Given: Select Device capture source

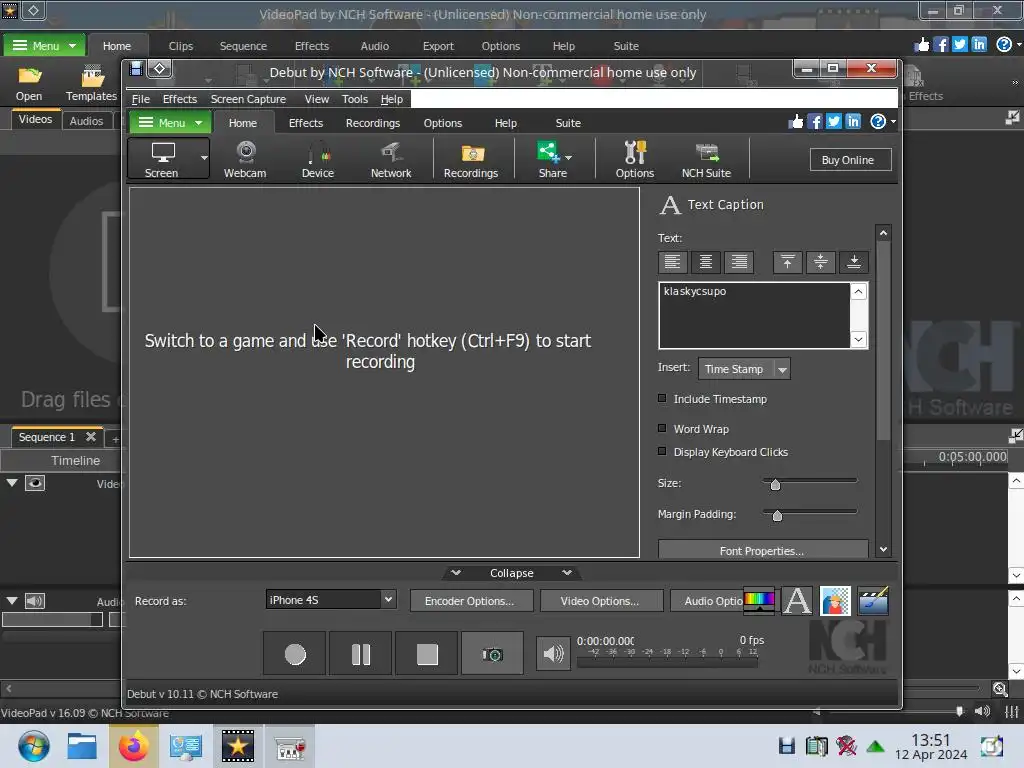Looking at the screenshot, I should 317,159.
